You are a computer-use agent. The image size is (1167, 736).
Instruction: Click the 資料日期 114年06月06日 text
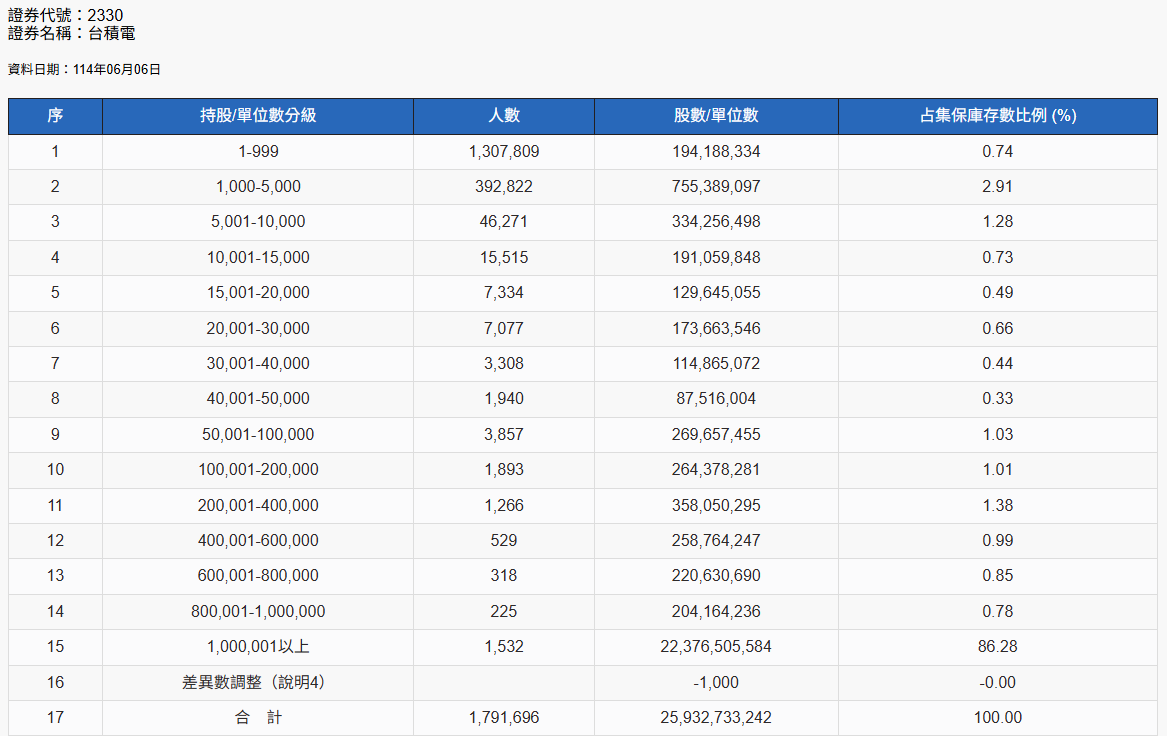point(84,70)
